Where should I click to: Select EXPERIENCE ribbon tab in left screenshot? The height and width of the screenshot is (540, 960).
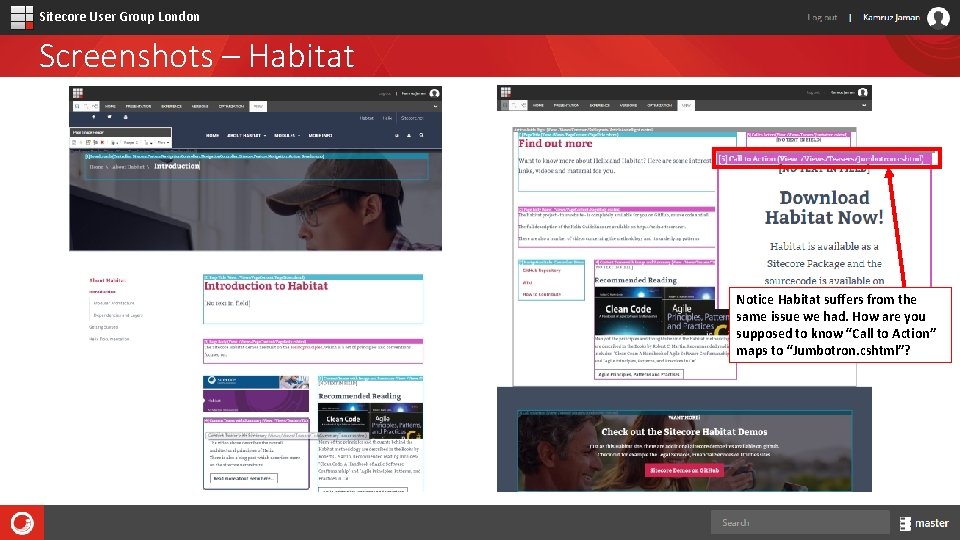[171, 106]
